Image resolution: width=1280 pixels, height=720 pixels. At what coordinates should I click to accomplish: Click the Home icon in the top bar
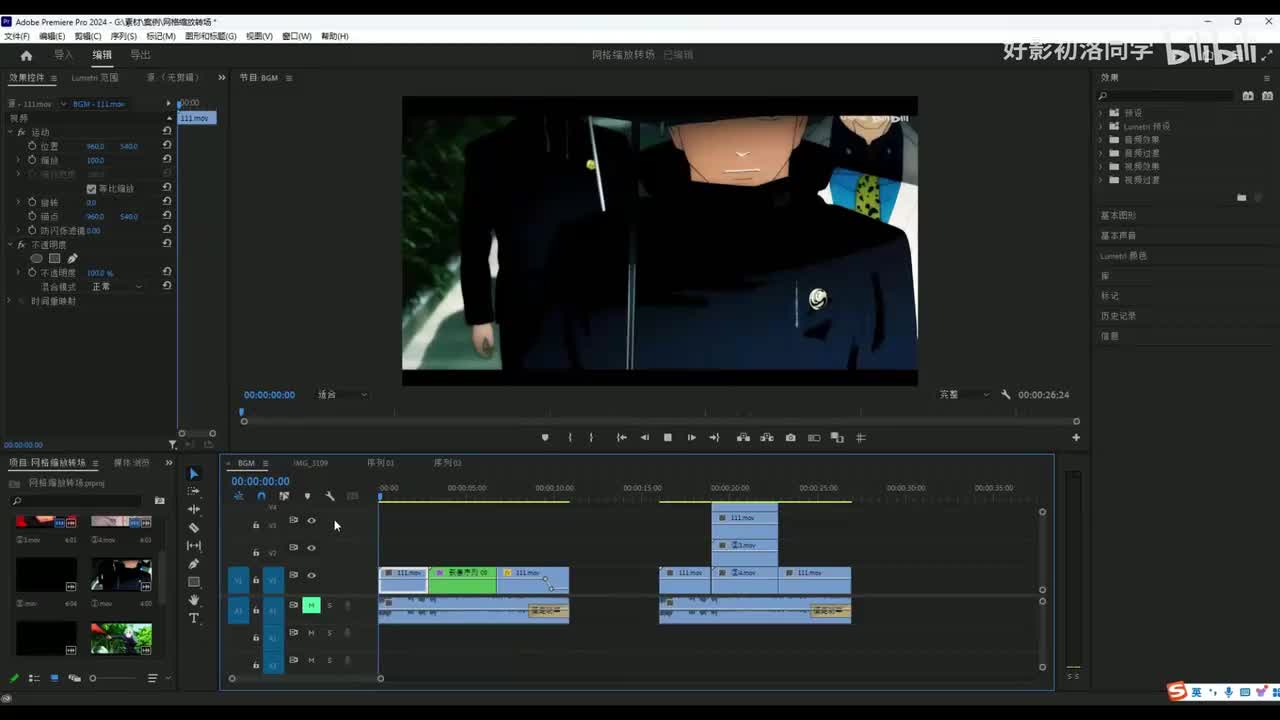pyautogui.click(x=26, y=55)
